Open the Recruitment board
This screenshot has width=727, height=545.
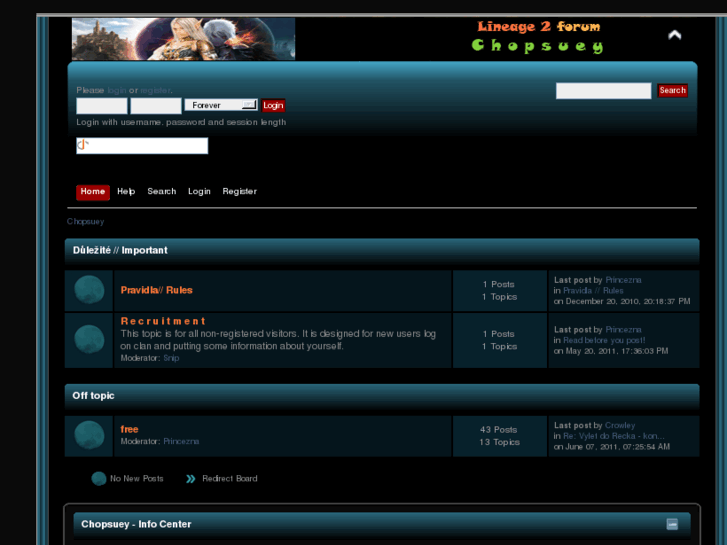tap(163, 321)
